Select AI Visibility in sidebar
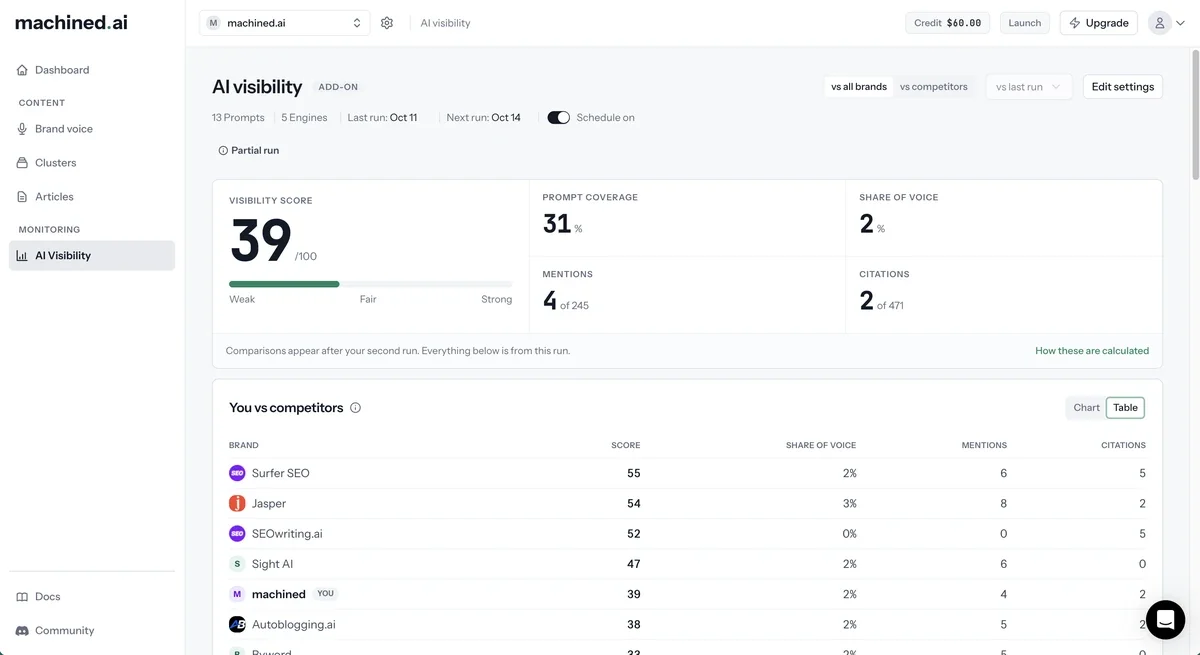Viewport: 1200px width, 655px height. point(92,256)
